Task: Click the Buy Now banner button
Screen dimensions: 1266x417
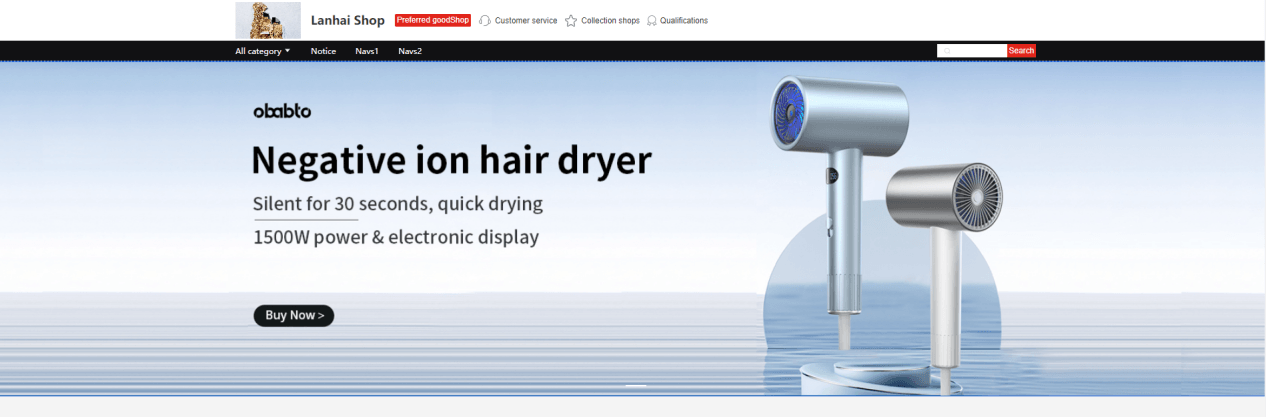Action: [294, 316]
